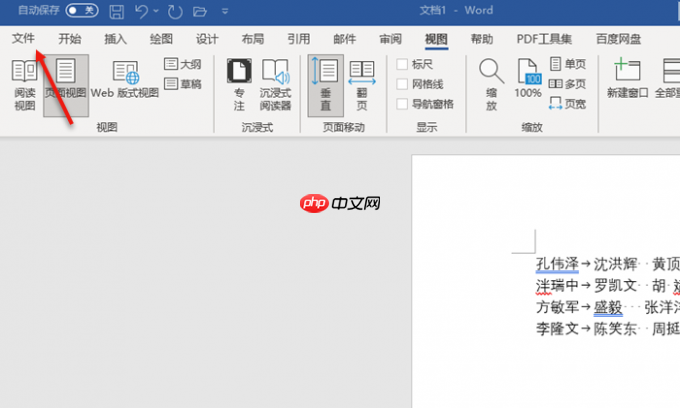
Task: Click the name 李隆文 in document
Action: pos(557,329)
